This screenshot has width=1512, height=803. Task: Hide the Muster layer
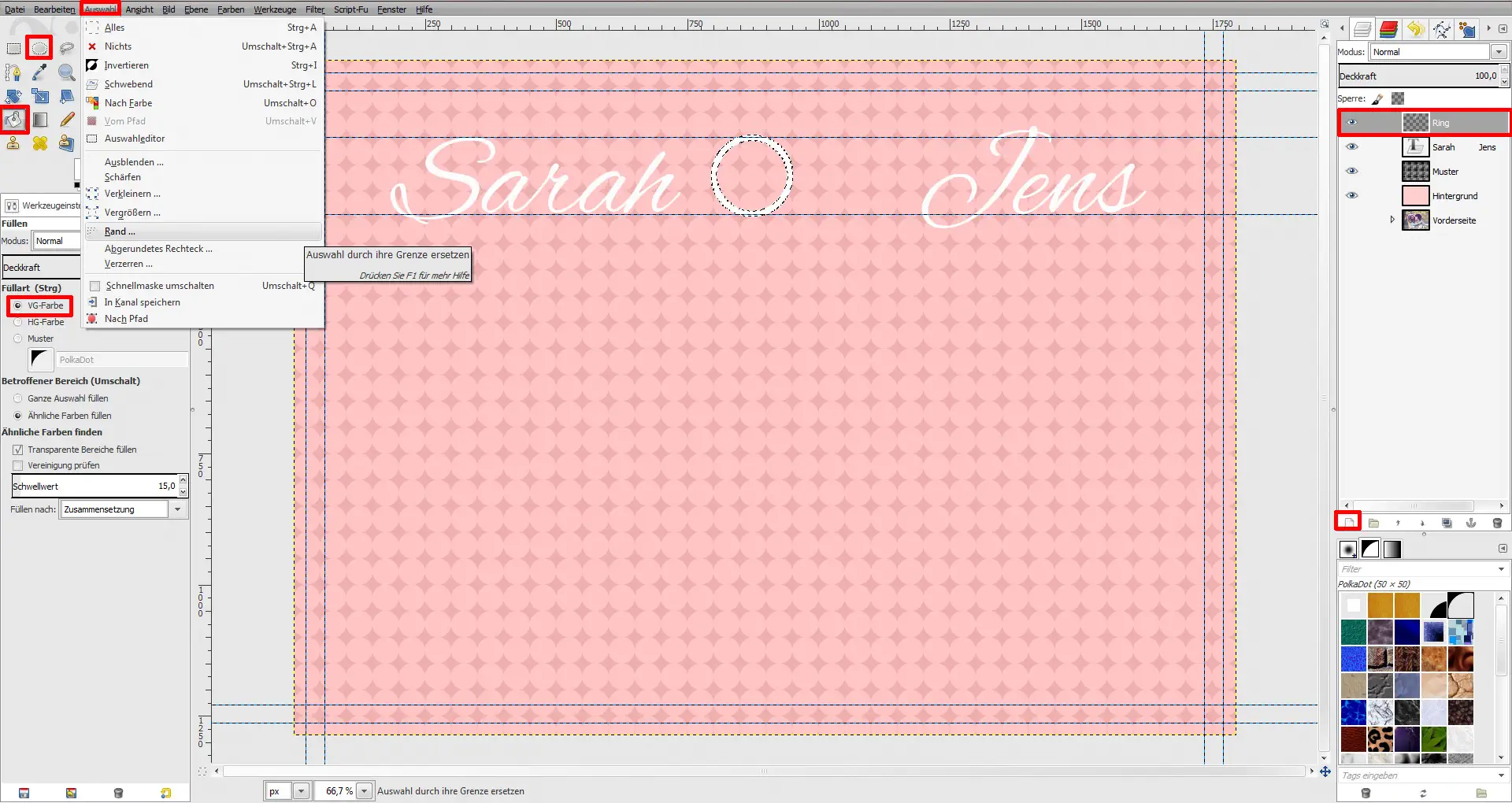1352,172
